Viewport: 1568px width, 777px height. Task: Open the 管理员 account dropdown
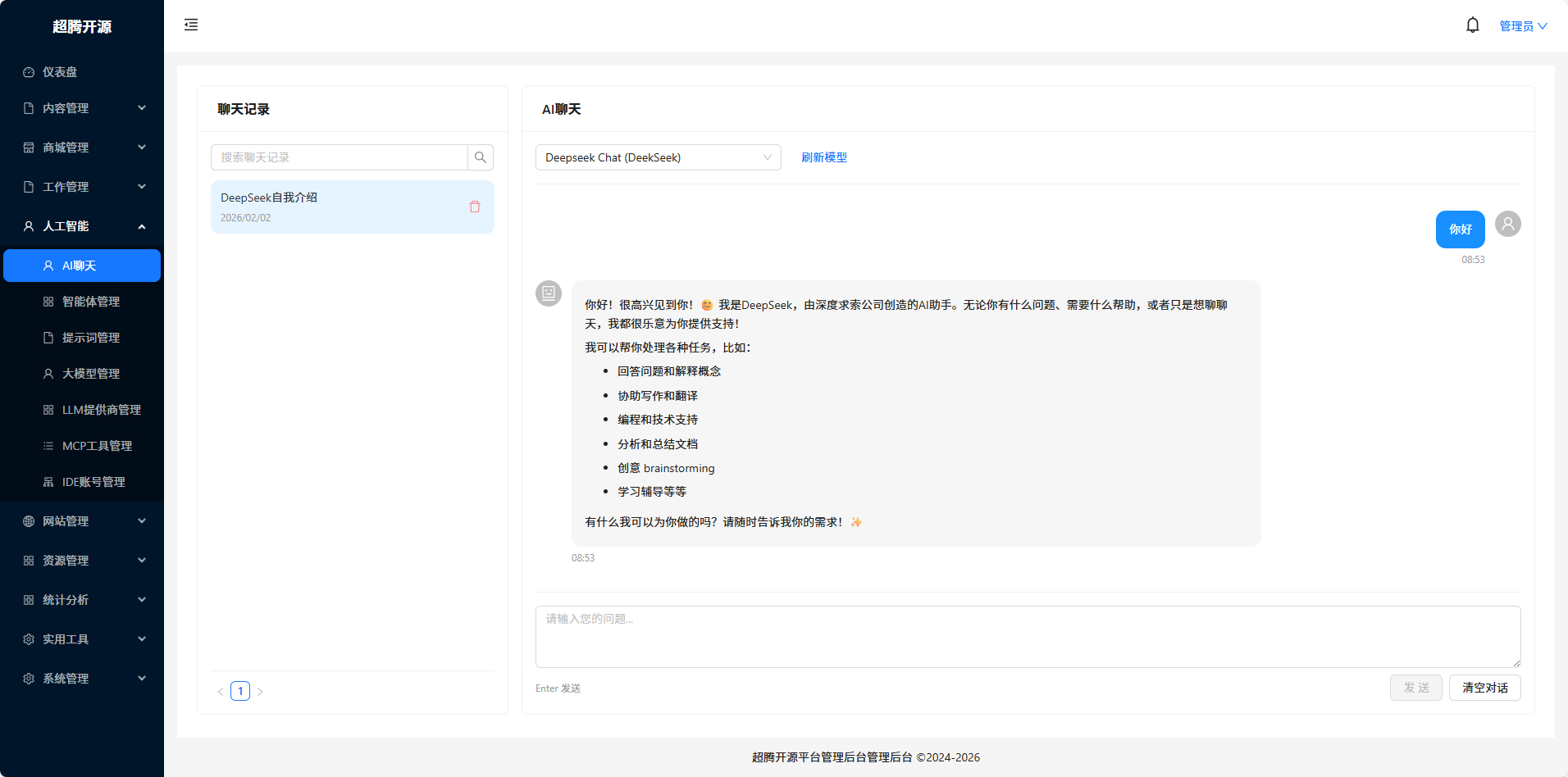click(x=1523, y=25)
